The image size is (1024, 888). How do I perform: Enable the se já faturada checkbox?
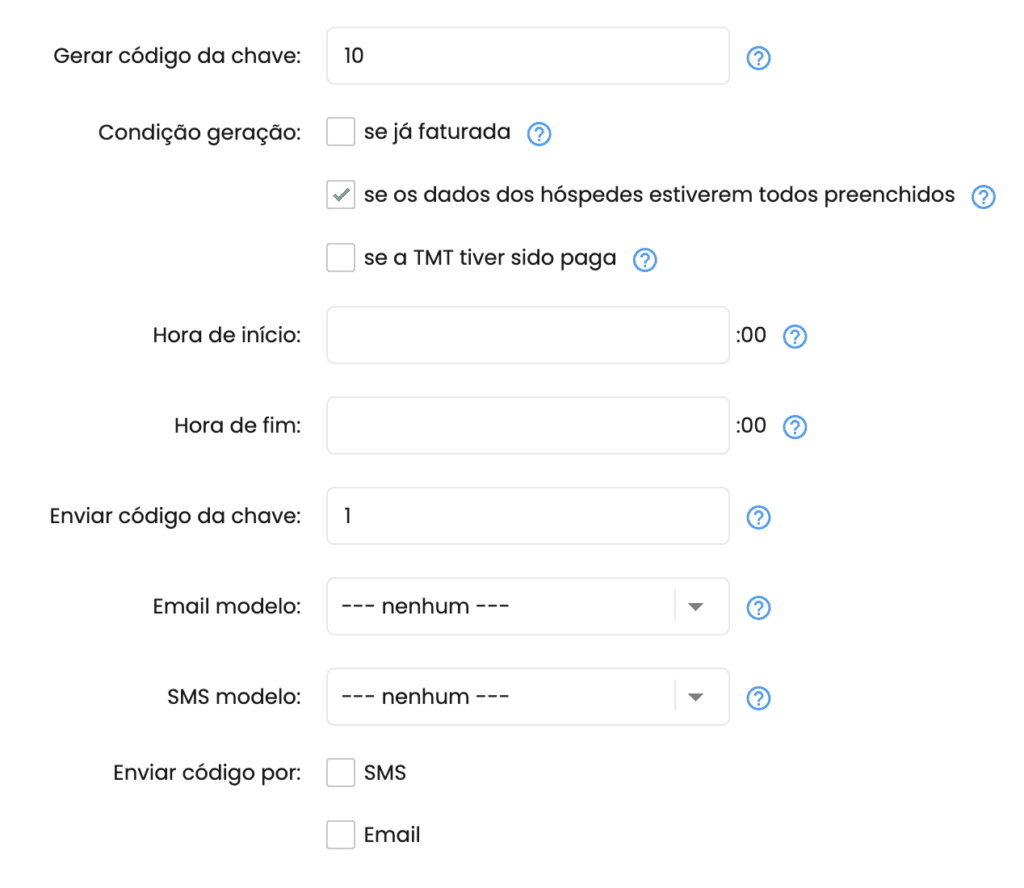pyautogui.click(x=341, y=132)
